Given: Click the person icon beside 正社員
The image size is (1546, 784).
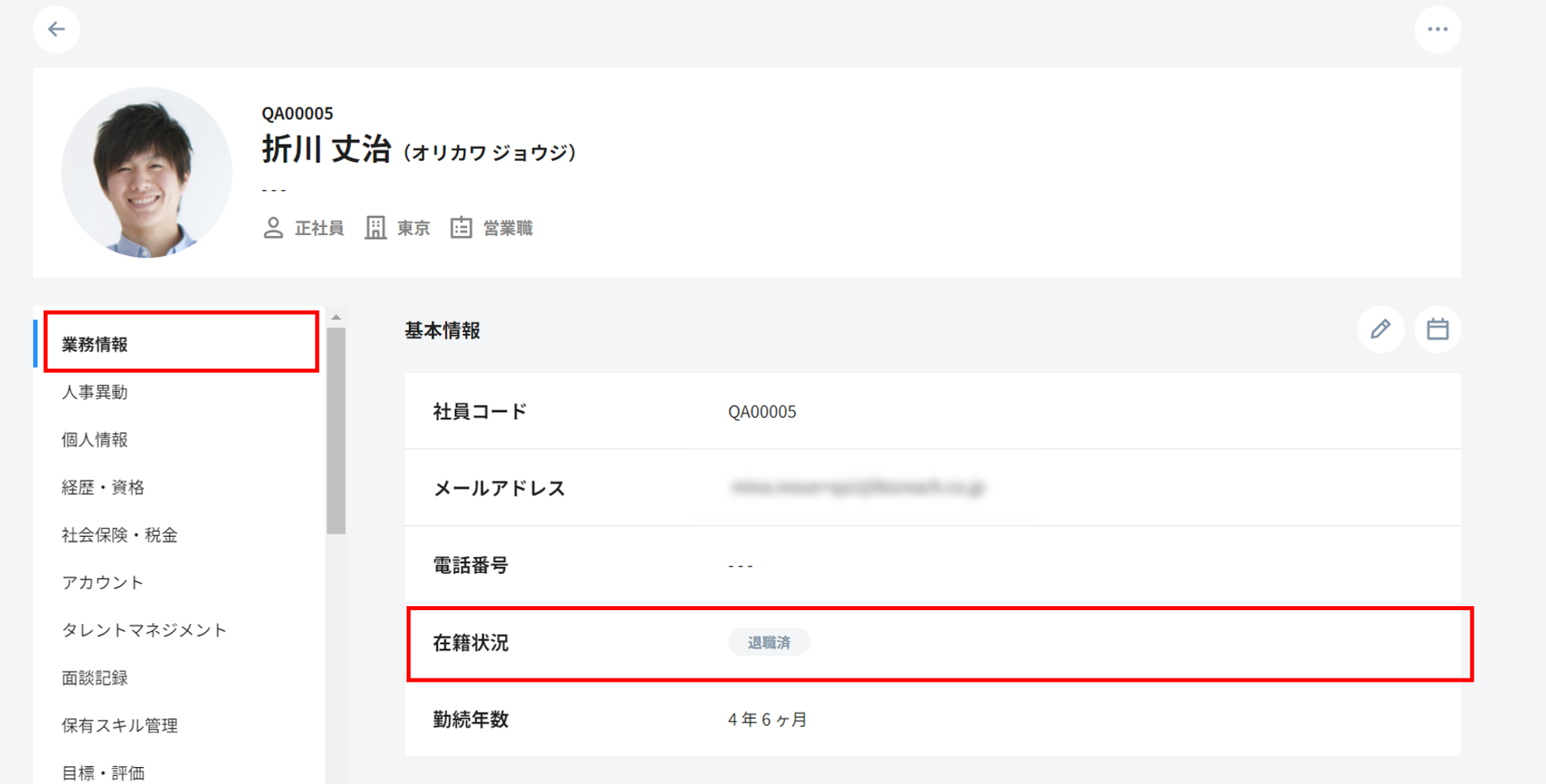Looking at the screenshot, I should [273, 228].
